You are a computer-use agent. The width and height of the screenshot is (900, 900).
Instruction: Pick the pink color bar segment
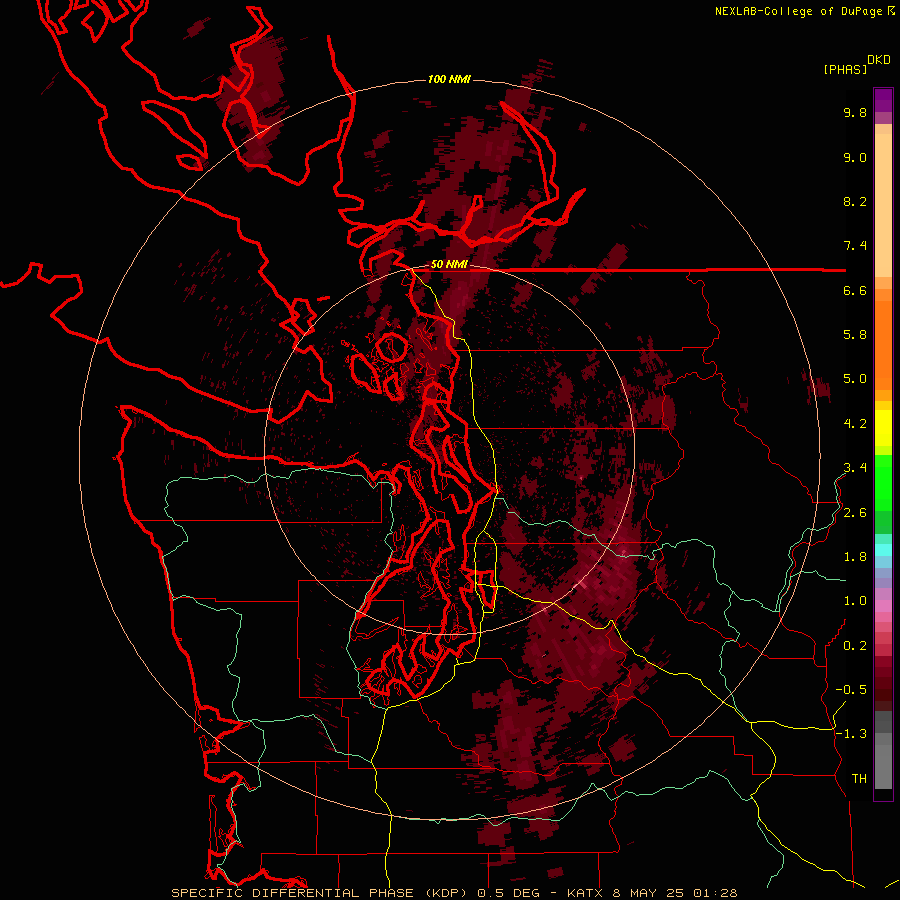[x=883, y=606]
